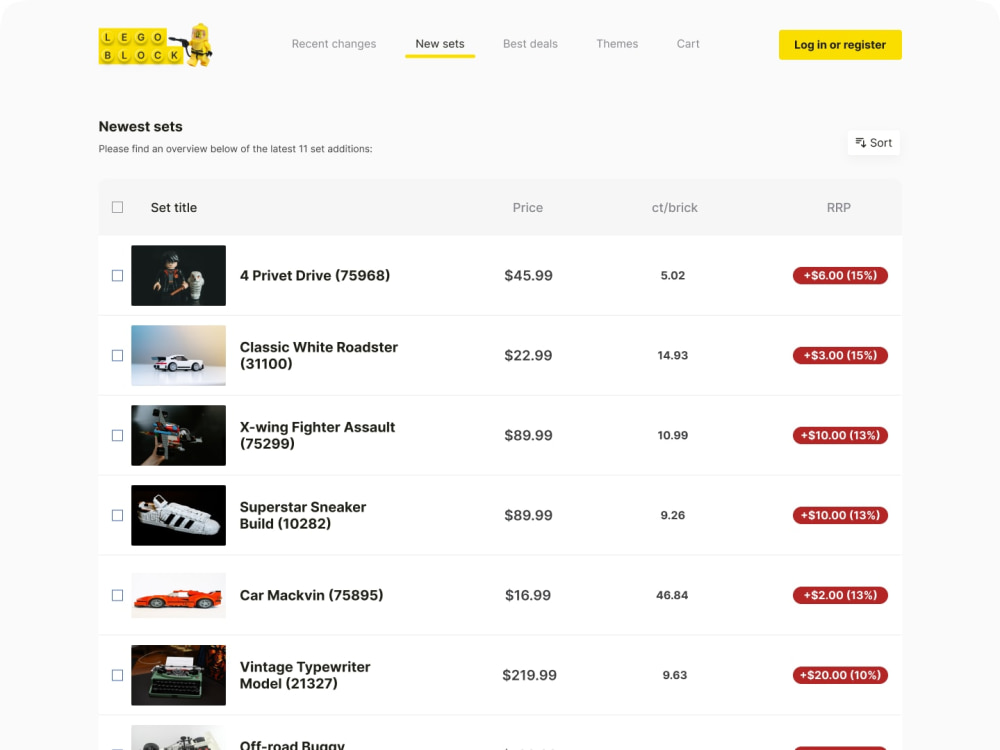Screen dimensions: 1000x750
Task: Click the +$6.00 (15%) RRP badge
Action: (841, 276)
